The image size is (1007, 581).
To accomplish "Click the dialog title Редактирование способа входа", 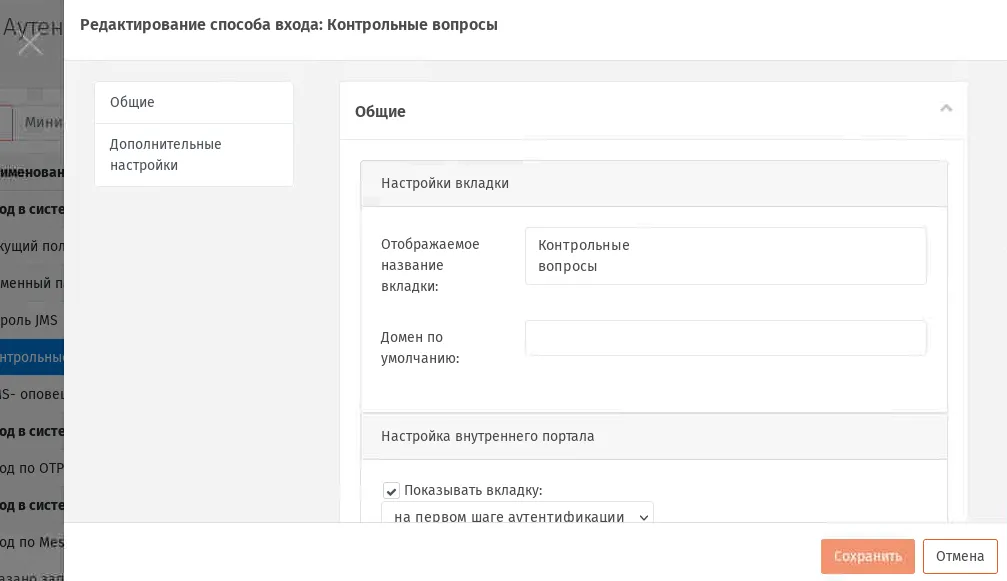I will tap(288, 25).
